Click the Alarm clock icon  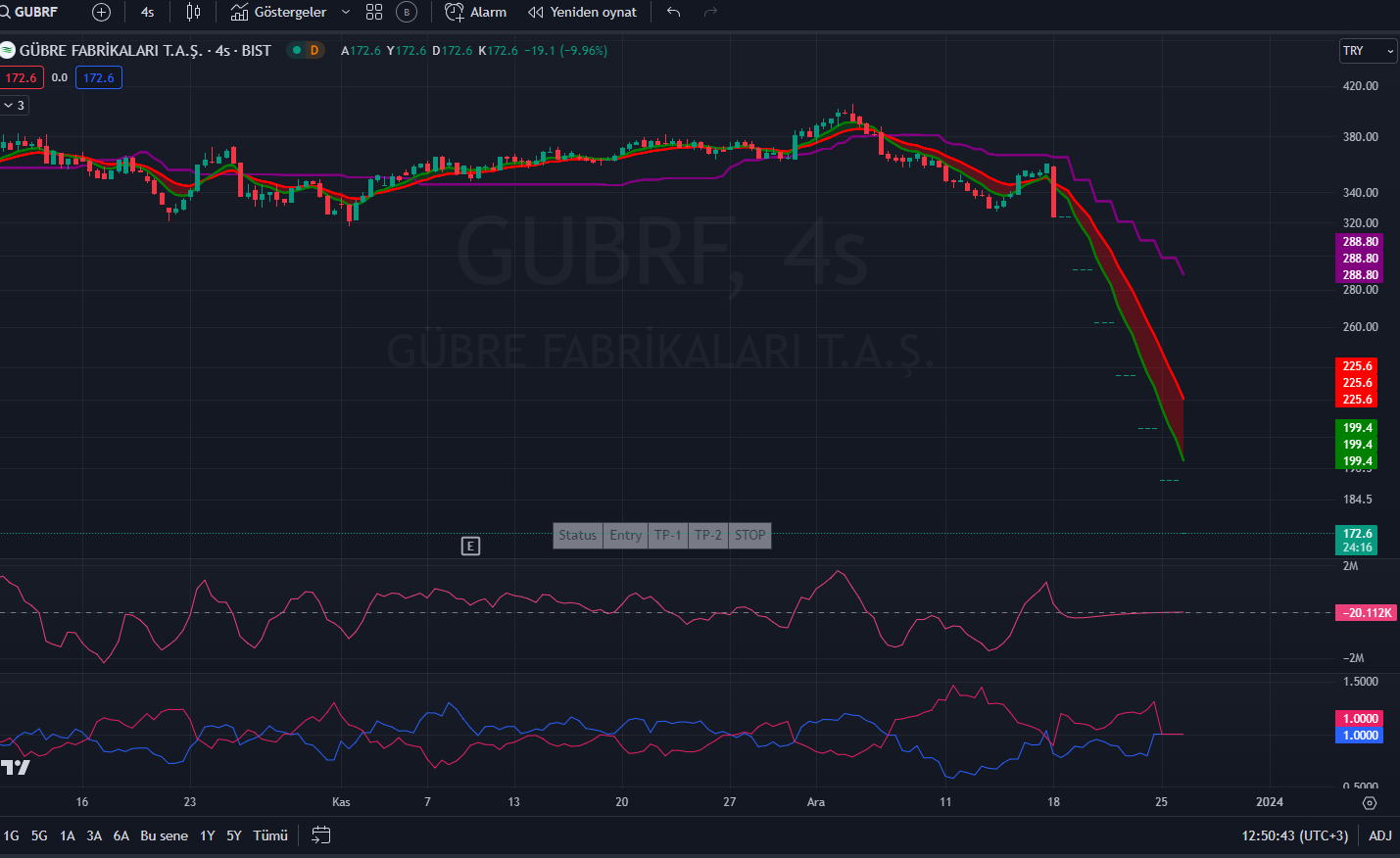coord(453,12)
